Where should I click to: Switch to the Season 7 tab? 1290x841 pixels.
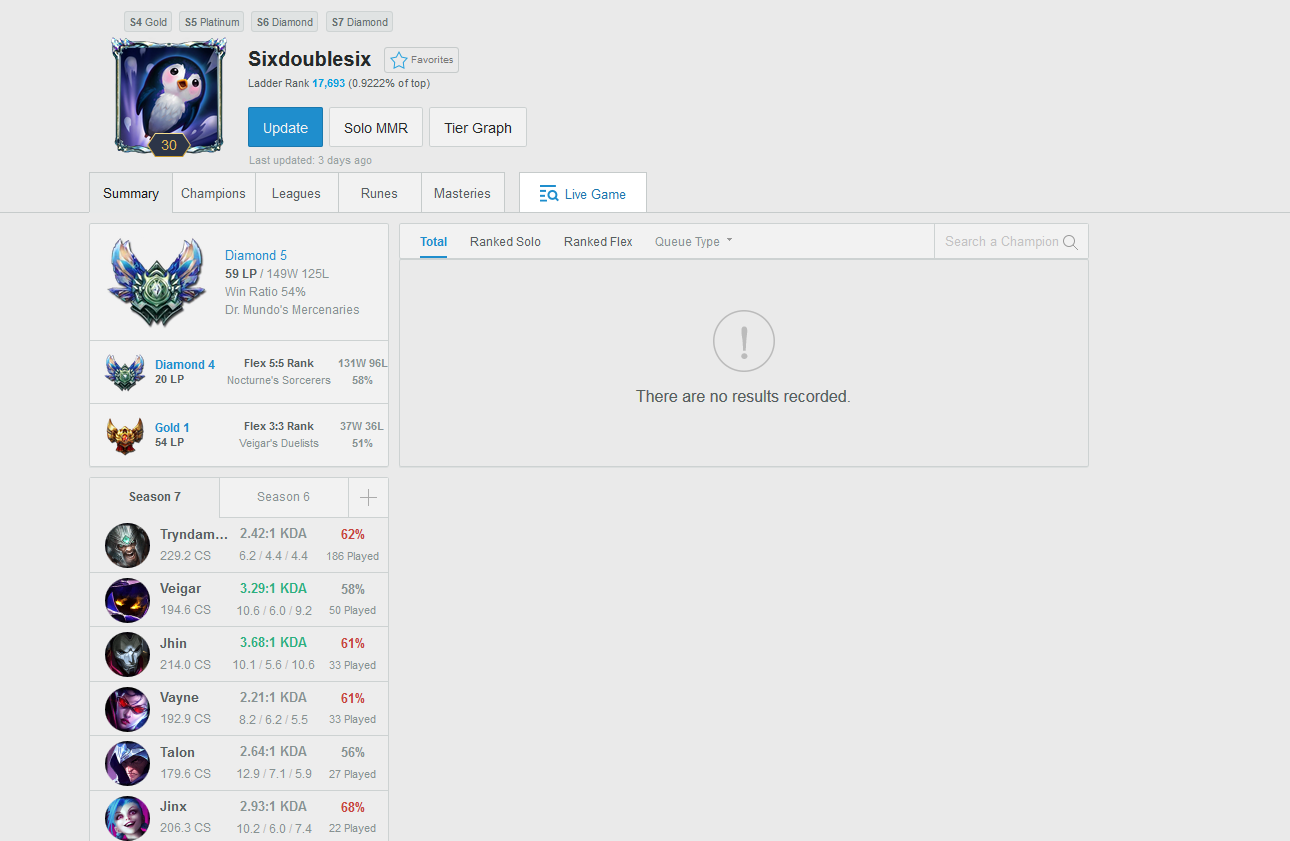click(155, 497)
